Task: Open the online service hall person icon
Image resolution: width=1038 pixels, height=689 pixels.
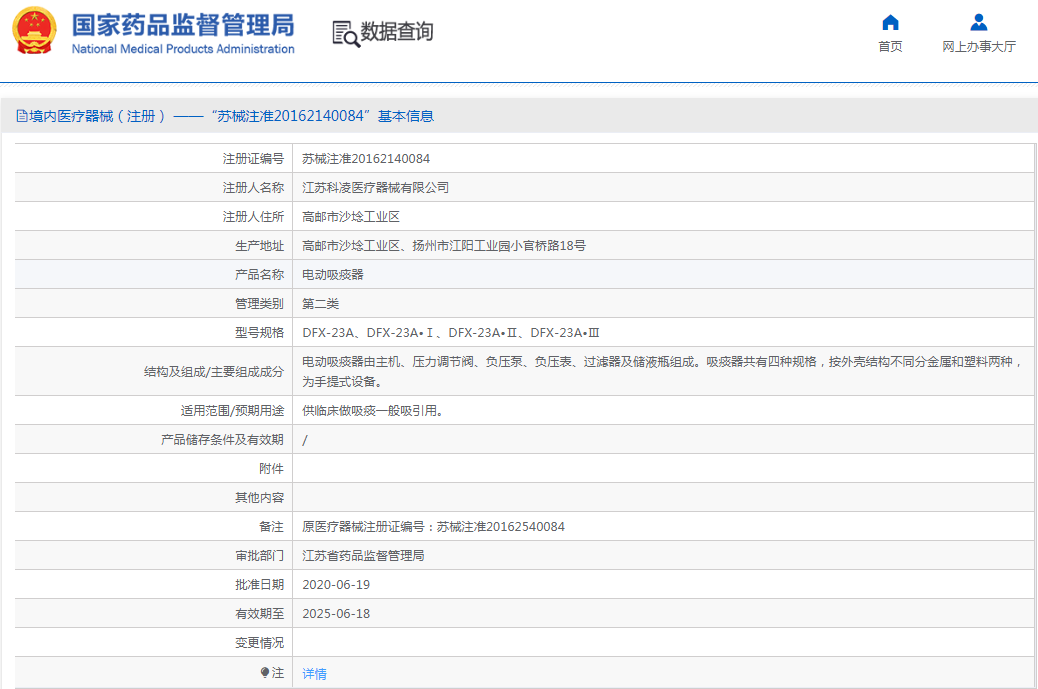Action: pyautogui.click(x=978, y=23)
